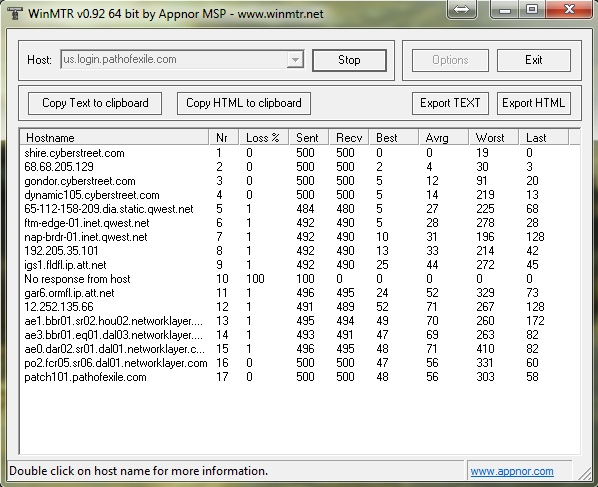Select the No response from host row
Image resolution: width=598 pixels, height=487 pixels.
pos(299,279)
